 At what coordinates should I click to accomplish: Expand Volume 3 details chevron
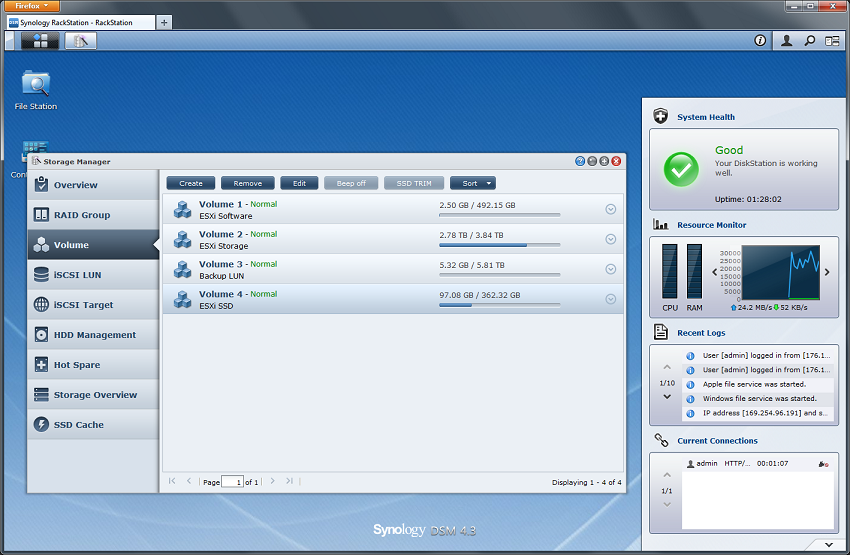tap(610, 269)
